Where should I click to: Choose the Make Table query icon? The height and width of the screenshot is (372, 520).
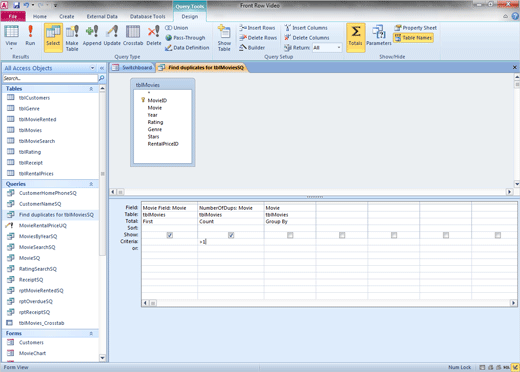click(x=72, y=37)
